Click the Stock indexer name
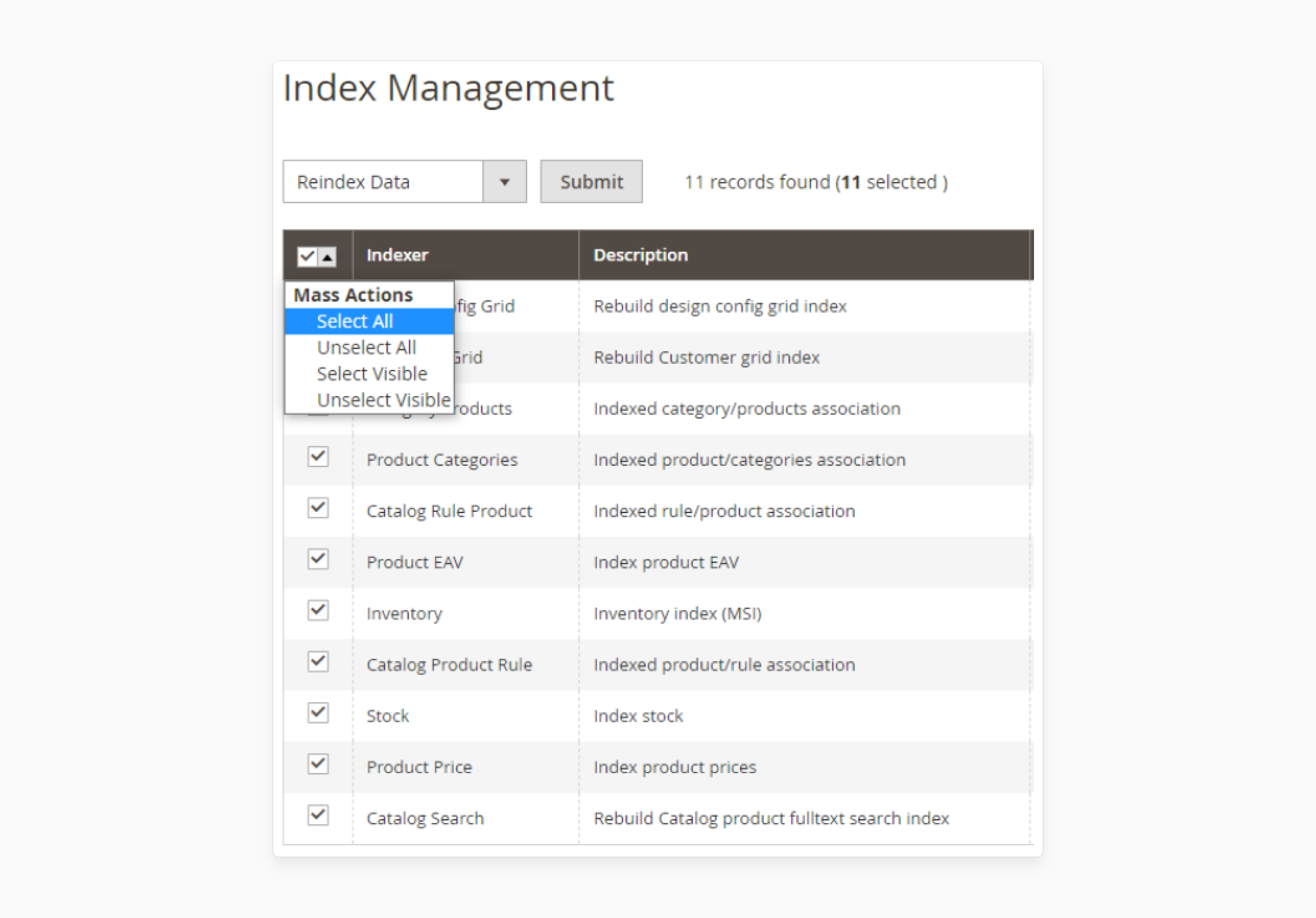 click(x=388, y=716)
